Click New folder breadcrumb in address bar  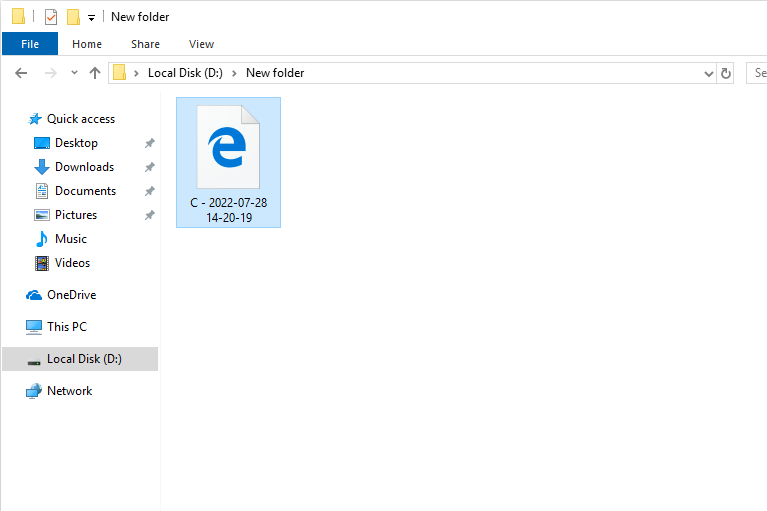pos(275,73)
